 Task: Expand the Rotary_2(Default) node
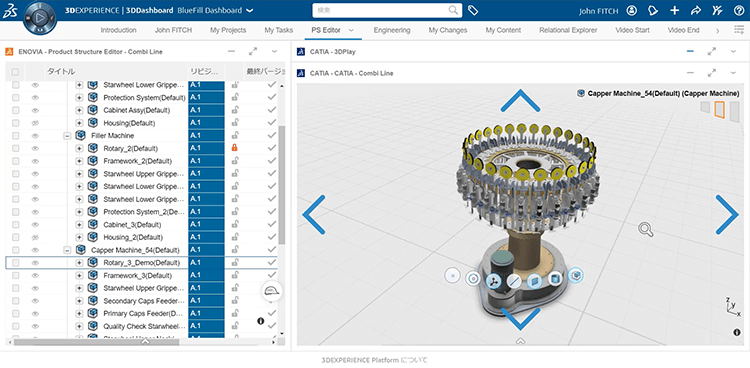click(x=79, y=148)
